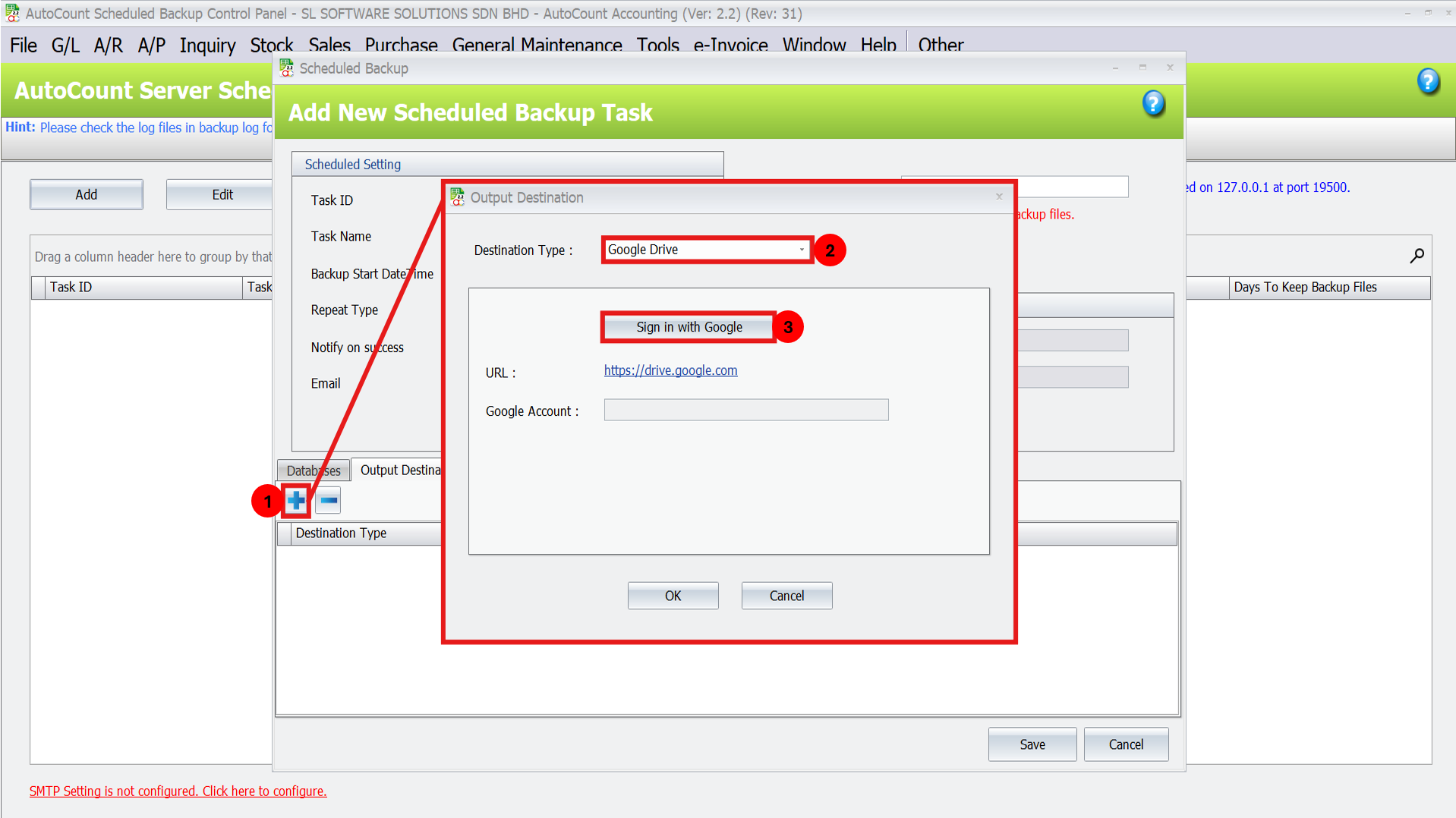Switch to the Databases tab

[x=314, y=470]
